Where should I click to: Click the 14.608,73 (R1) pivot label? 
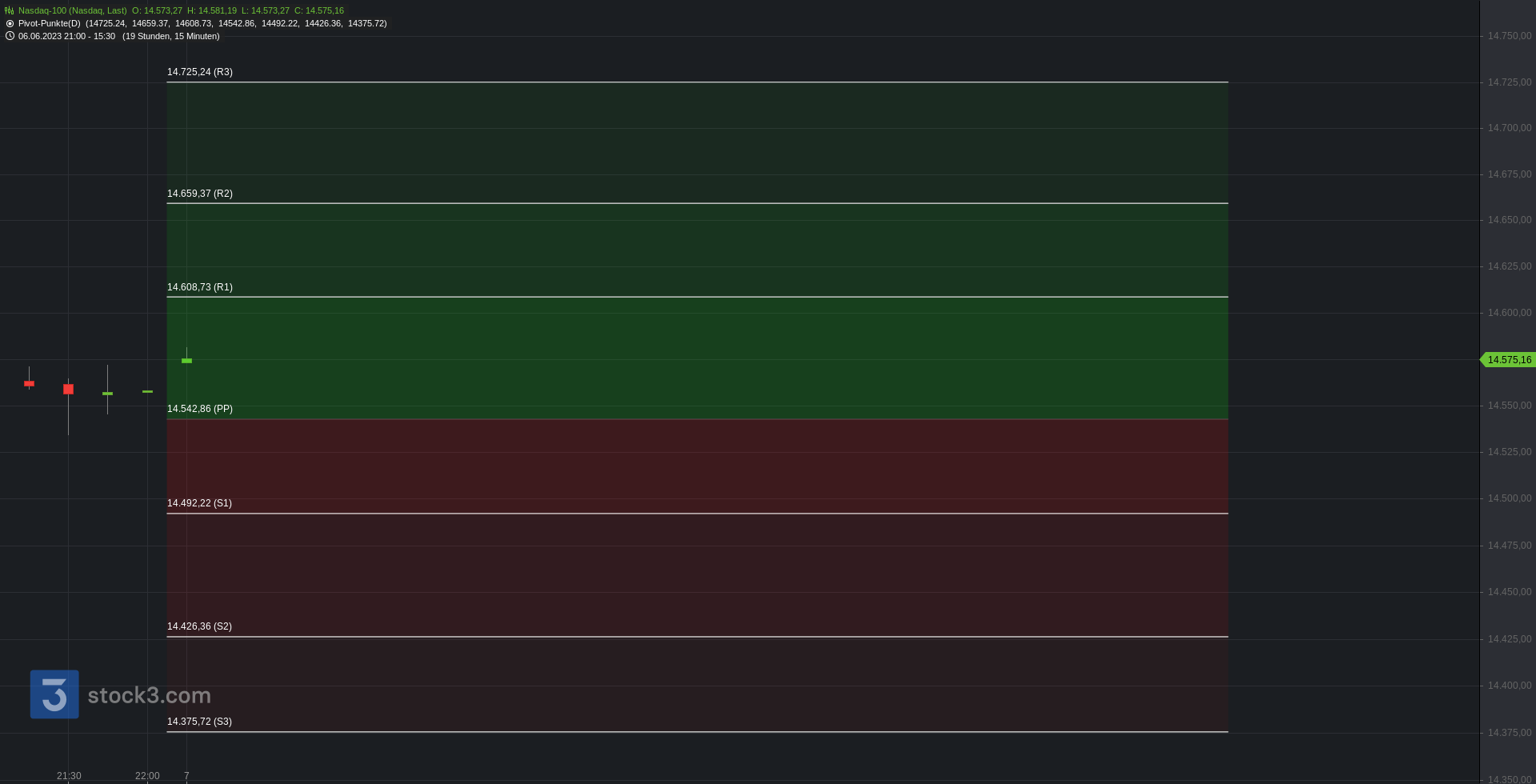point(200,287)
